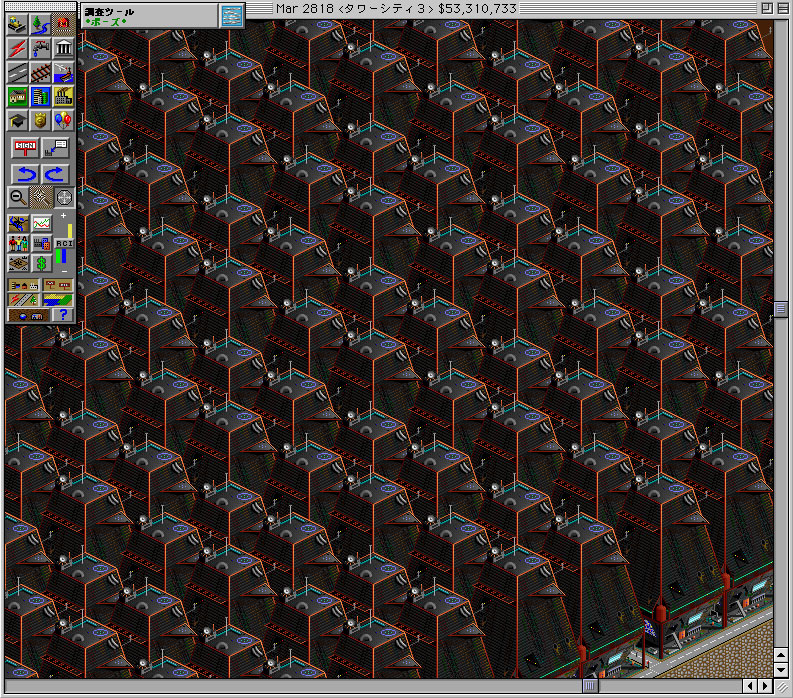Viewport: 793px width, 698px height.
Task: Open Help with the question mark button
Action: tap(63, 316)
